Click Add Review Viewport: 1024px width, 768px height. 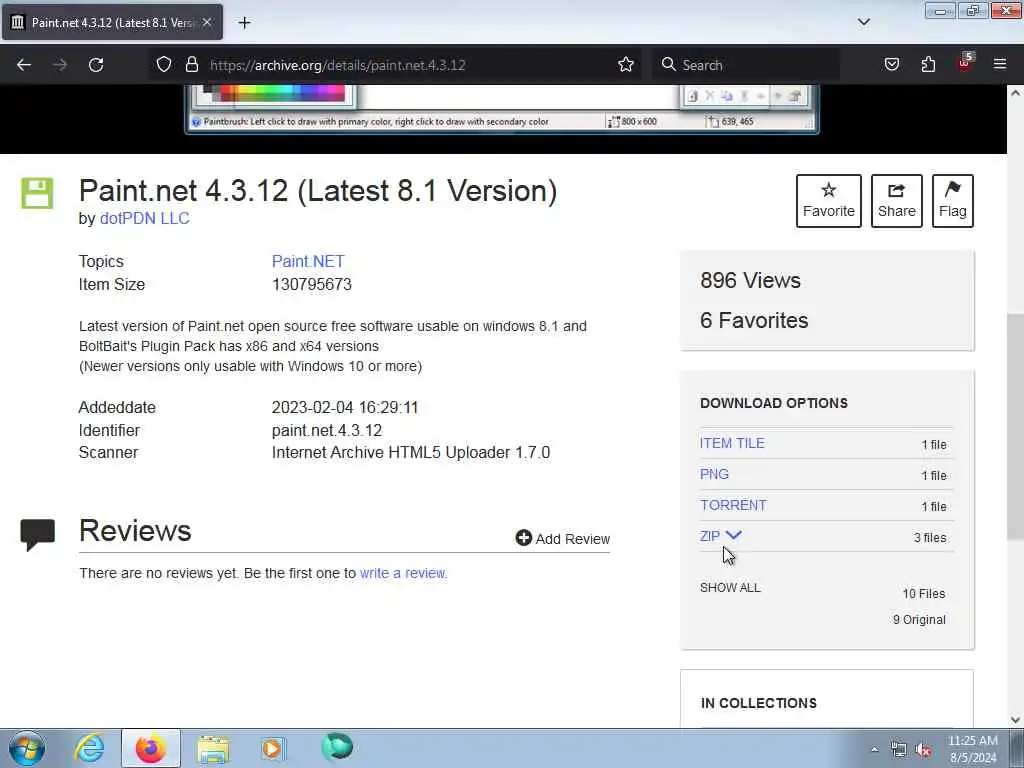(x=563, y=539)
